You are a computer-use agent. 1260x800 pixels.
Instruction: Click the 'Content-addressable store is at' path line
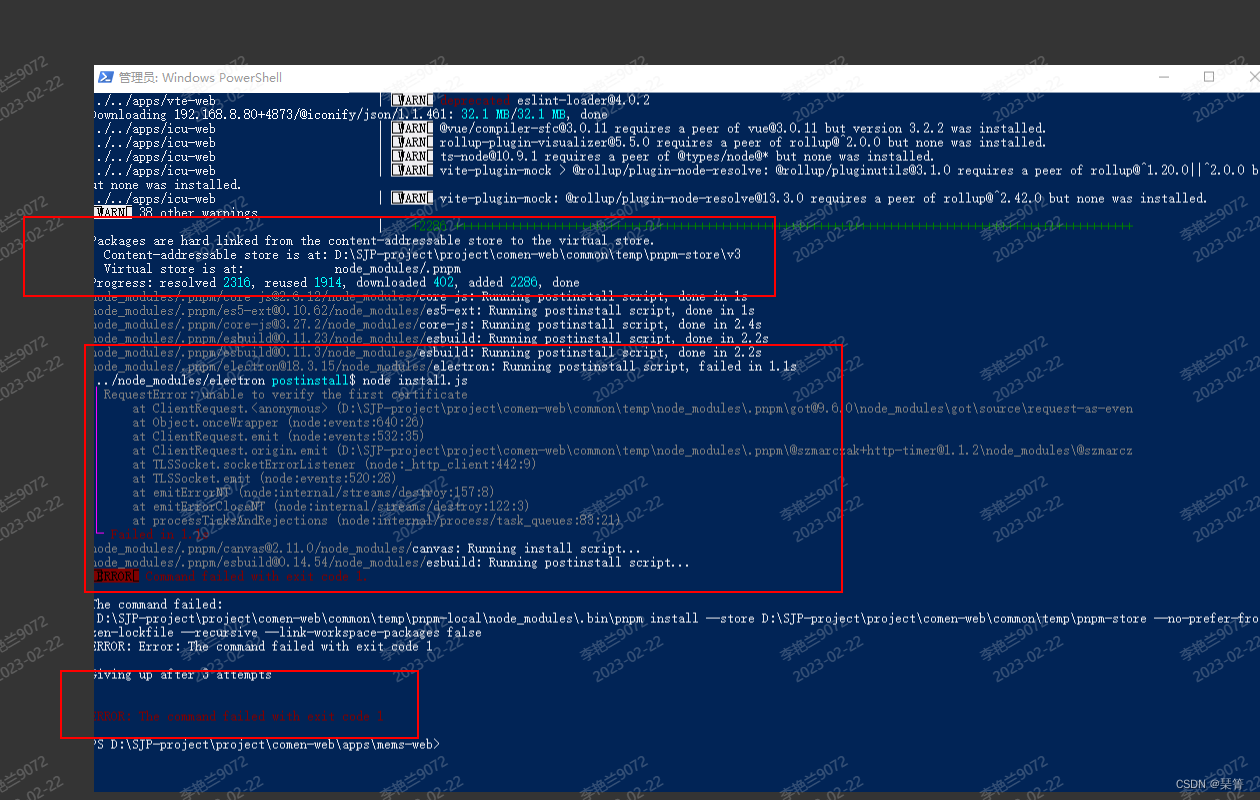(422, 255)
